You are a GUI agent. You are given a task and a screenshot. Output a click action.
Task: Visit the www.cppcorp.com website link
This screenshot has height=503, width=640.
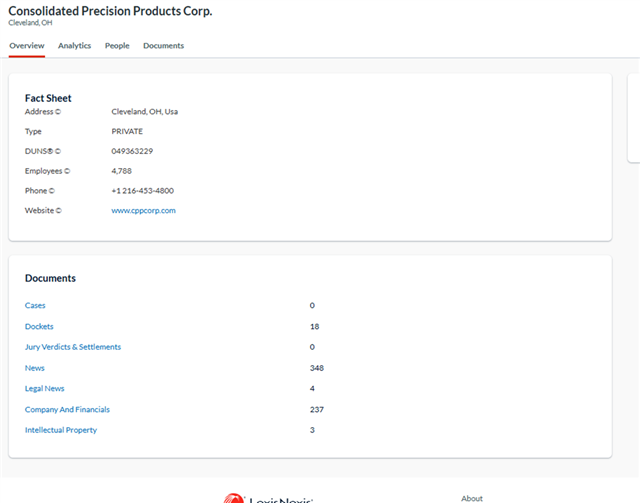(x=143, y=211)
